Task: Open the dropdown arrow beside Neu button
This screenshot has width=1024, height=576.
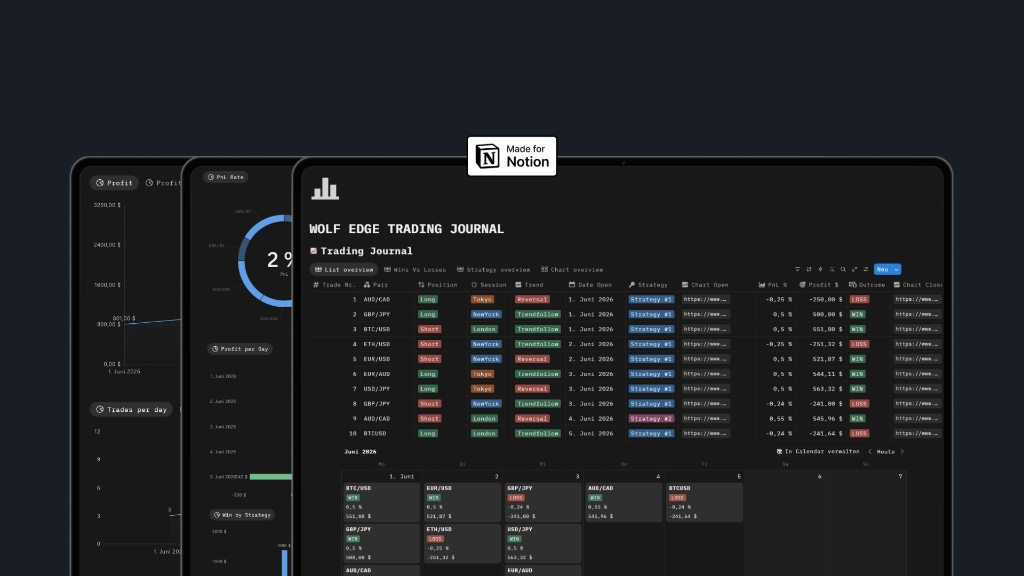Action: [x=896, y=269]
